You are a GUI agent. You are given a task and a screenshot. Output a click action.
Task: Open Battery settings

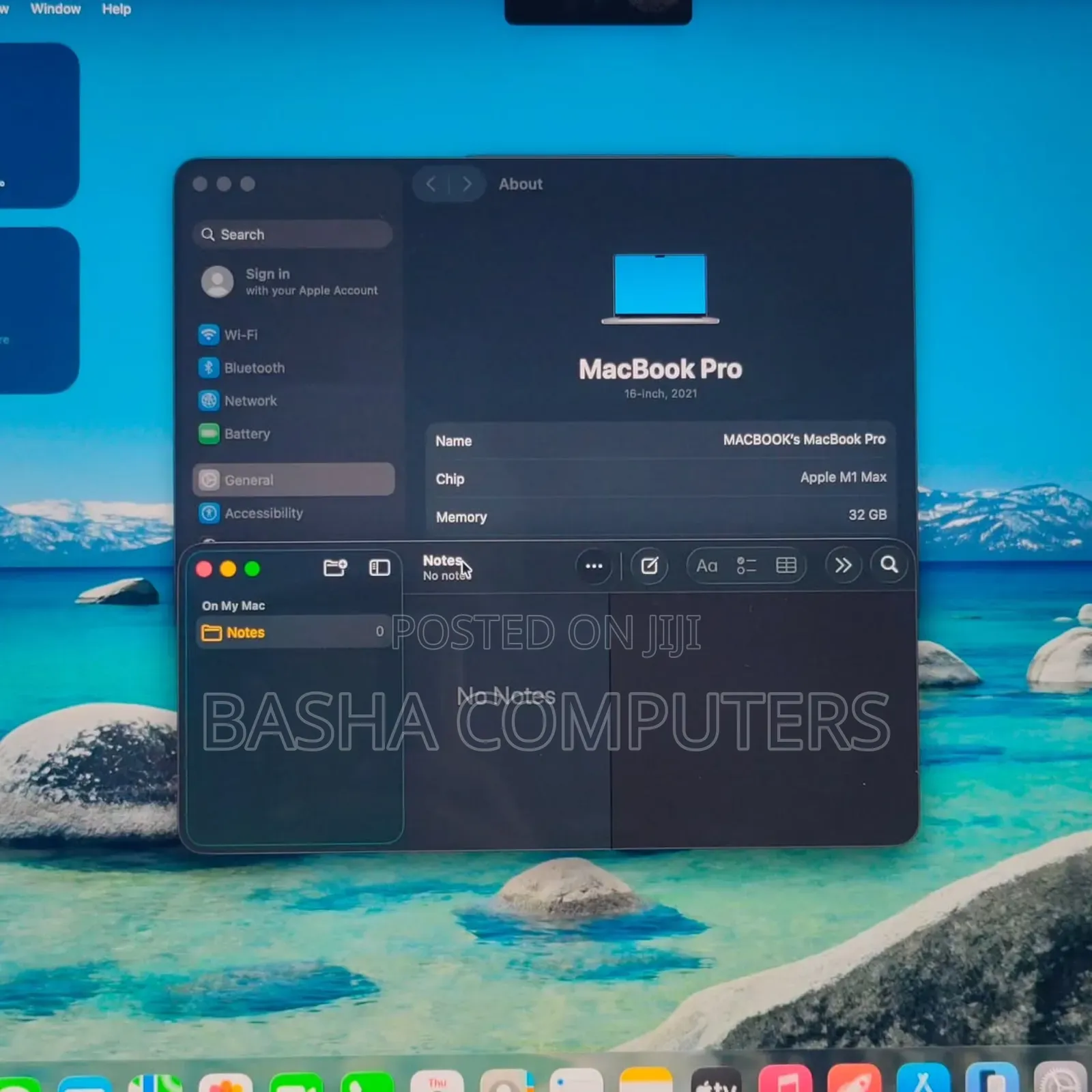[x=234, y=433]
